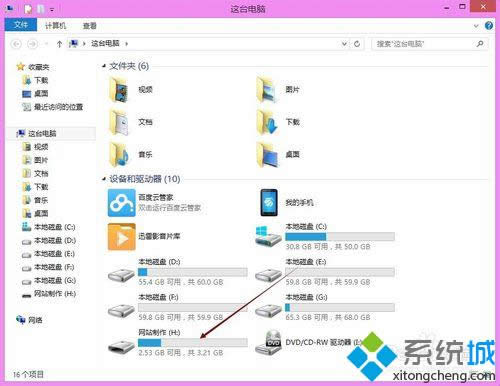The image size is (500, 386).
Task: Select 本地磁盘 (G:) in the sidebar tree
Action: pos(49,280)
